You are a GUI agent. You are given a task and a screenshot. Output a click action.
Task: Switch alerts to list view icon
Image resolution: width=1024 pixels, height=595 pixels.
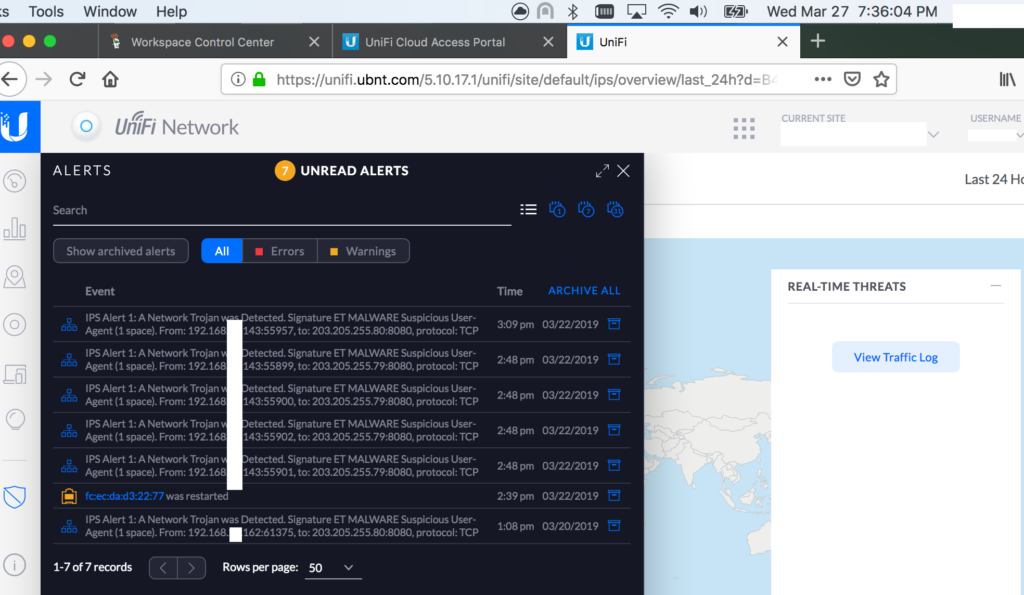[528, 210]
